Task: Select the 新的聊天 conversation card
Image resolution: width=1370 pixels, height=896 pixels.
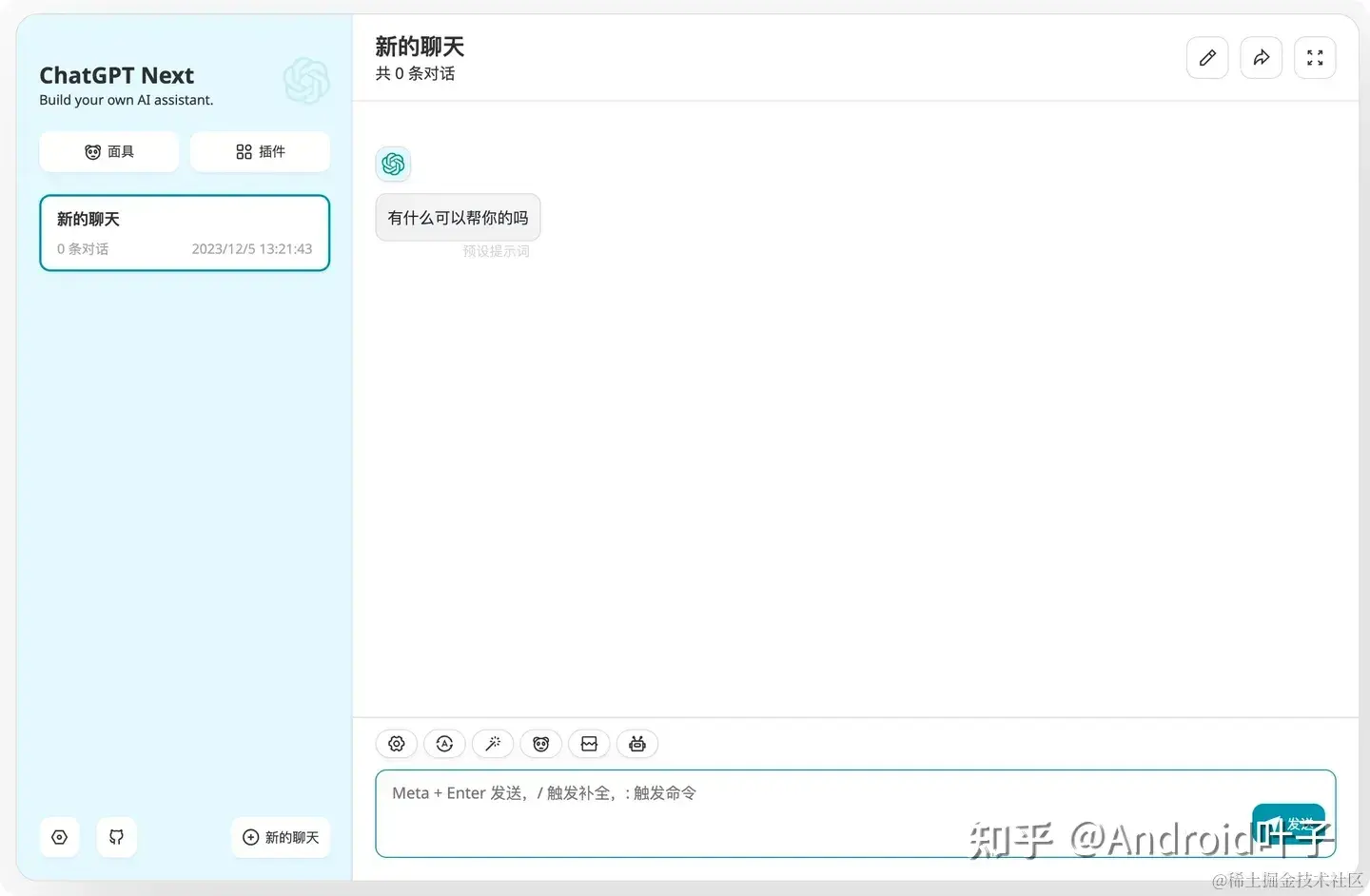Action: 185,233
